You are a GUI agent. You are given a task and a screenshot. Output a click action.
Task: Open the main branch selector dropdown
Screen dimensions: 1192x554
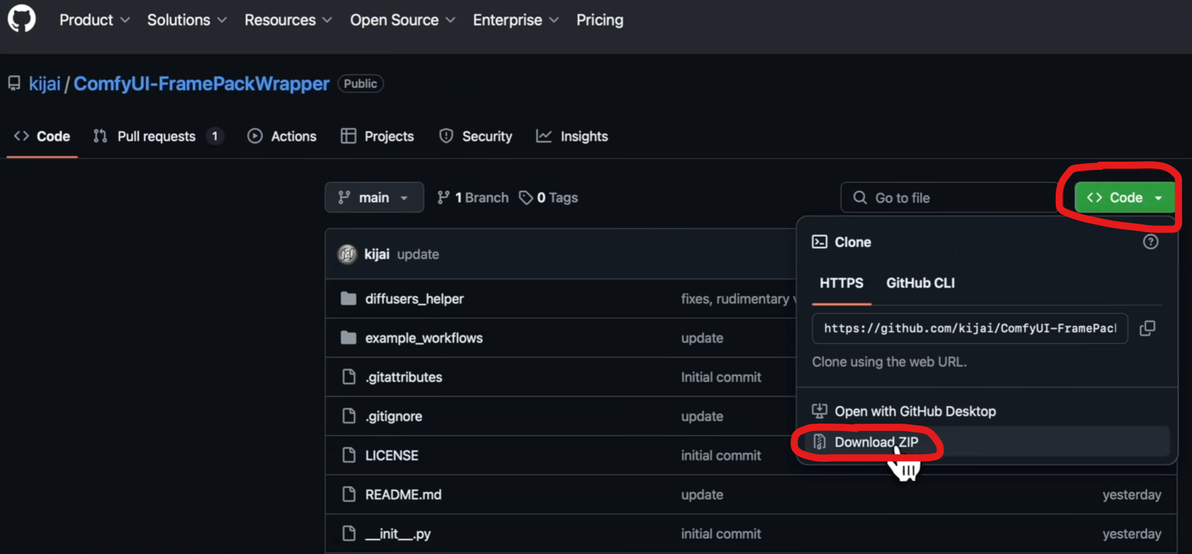click(x=374, y=198)
